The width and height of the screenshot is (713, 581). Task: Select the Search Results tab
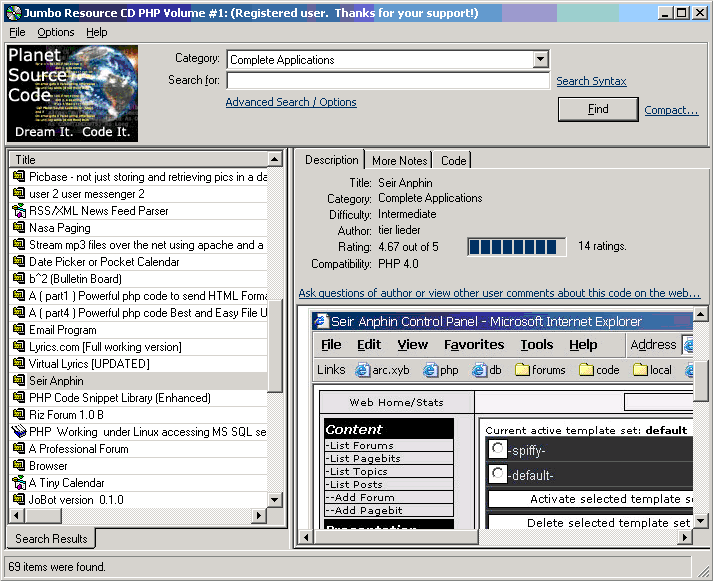click(51, 539)
